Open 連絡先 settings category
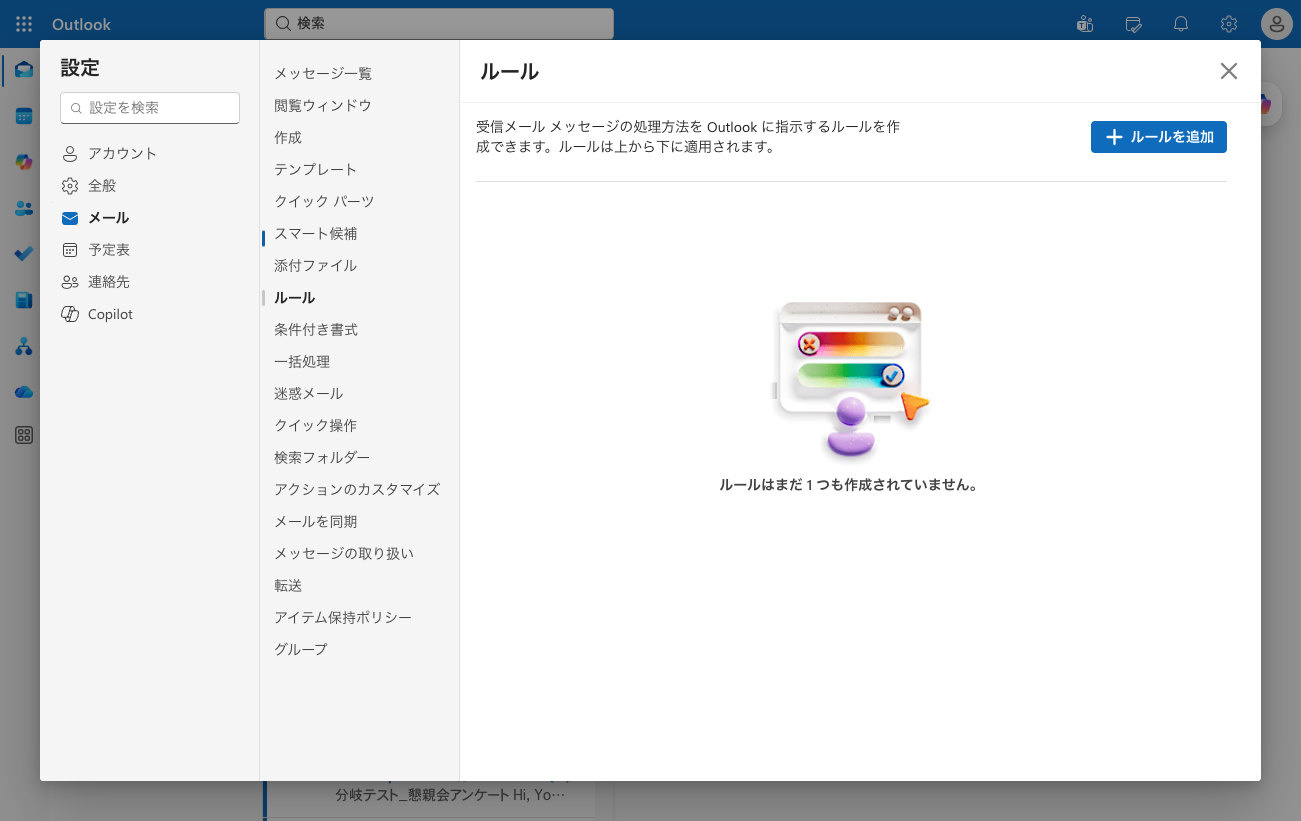The width and height of the screenshot is (1301, 821). coord(149,282)
